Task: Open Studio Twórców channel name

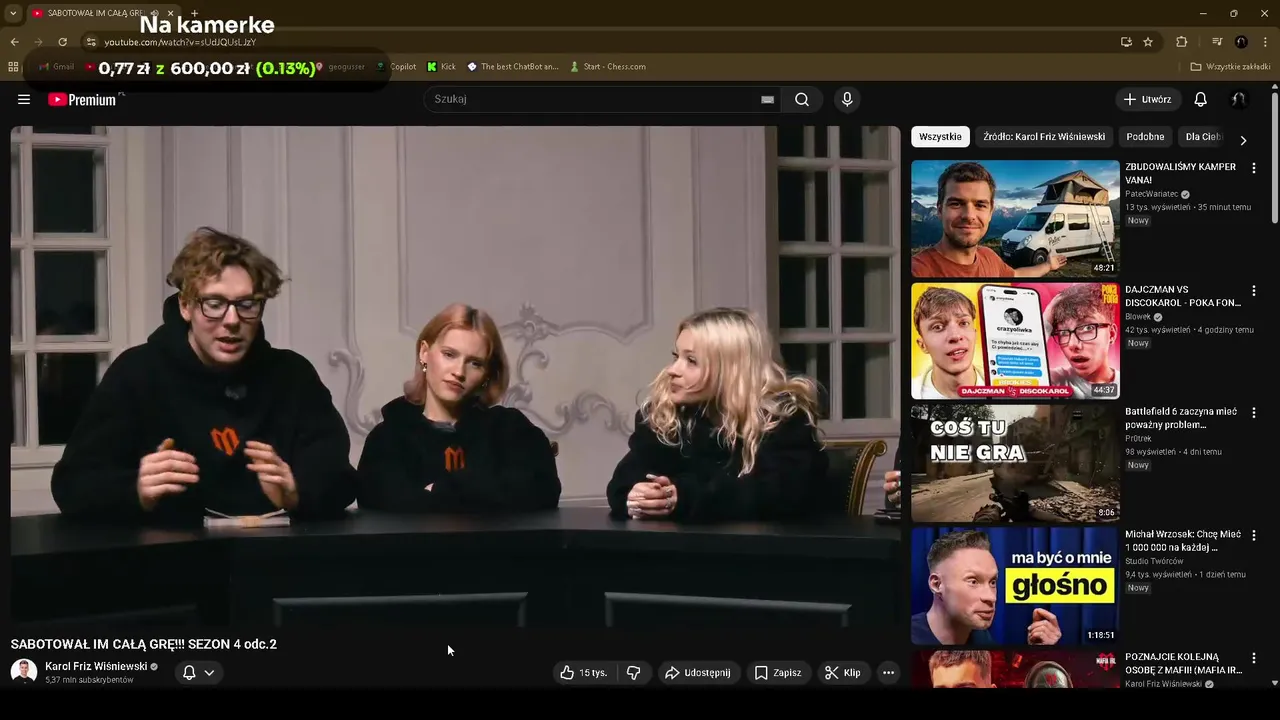Action: point(1154,561)
